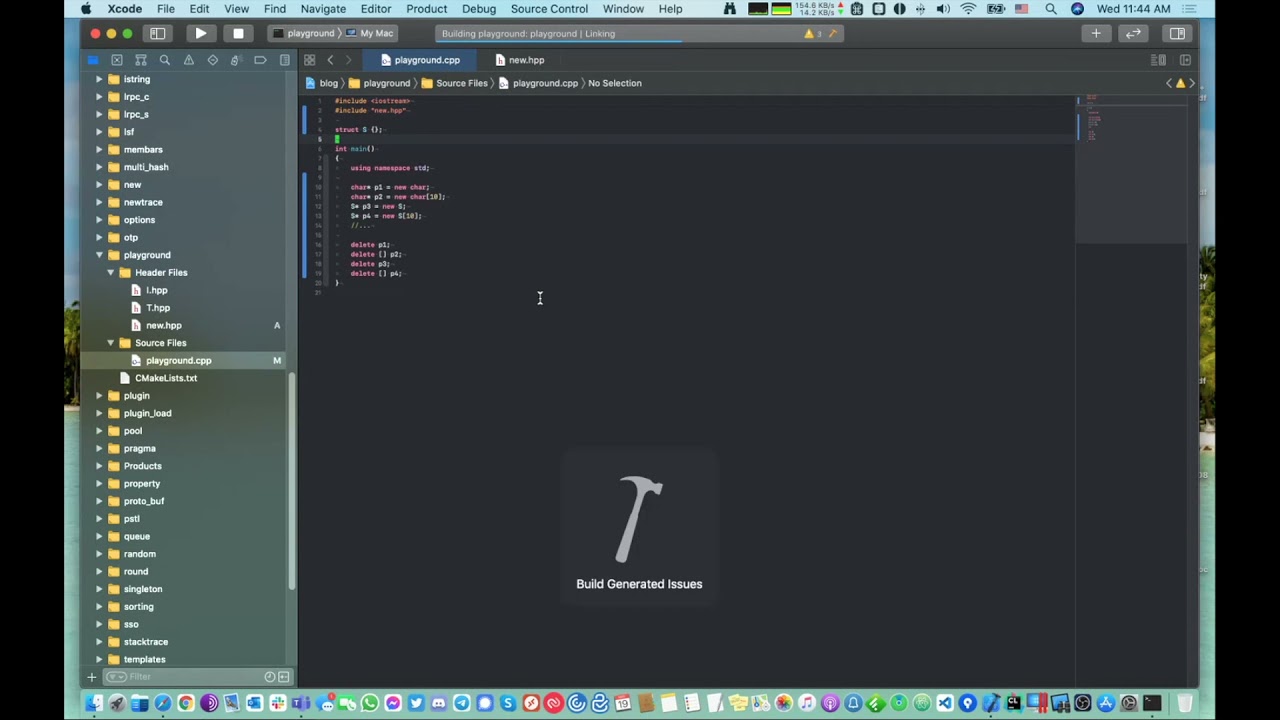Click the blog breadcrumb in jump bar
Screen dimensions: 1280x720
pos(322,83)
